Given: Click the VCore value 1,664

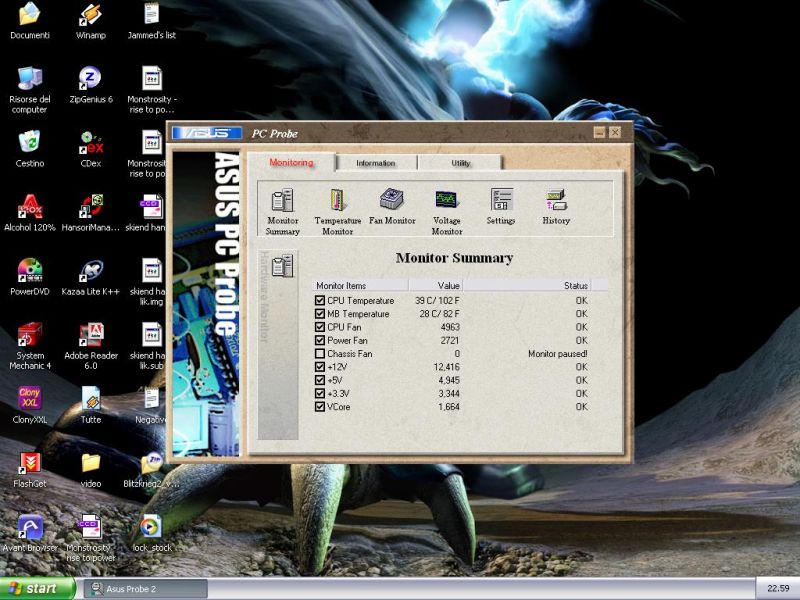Looking at the screenshot, I should click(449, 407).
